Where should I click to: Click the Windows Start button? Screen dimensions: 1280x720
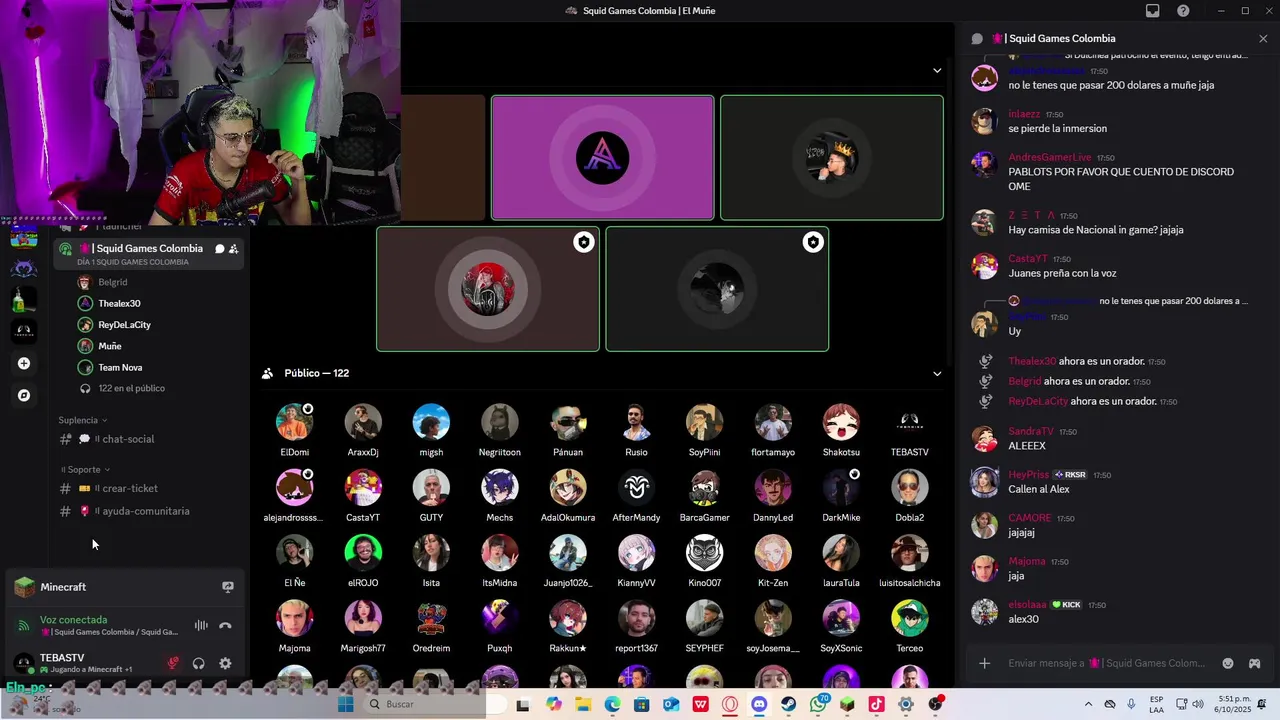click(346, 704)
